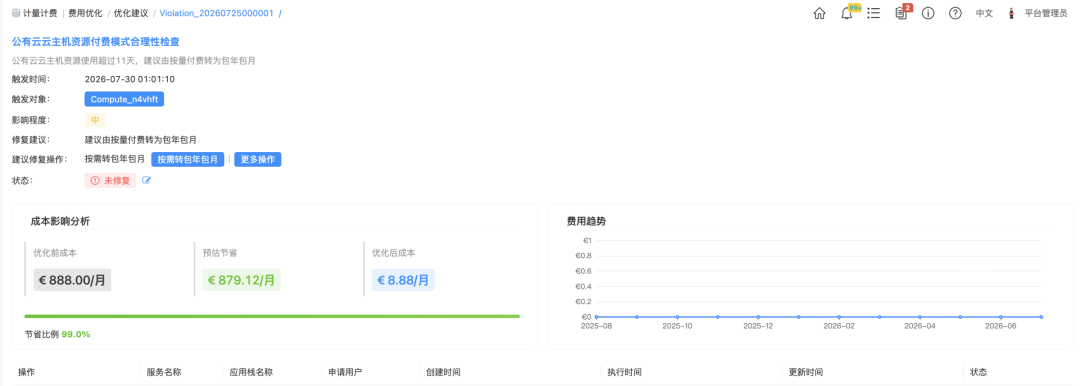
Task: Go to 计量计费 breadcrumb
Action: tap(40, 13)
